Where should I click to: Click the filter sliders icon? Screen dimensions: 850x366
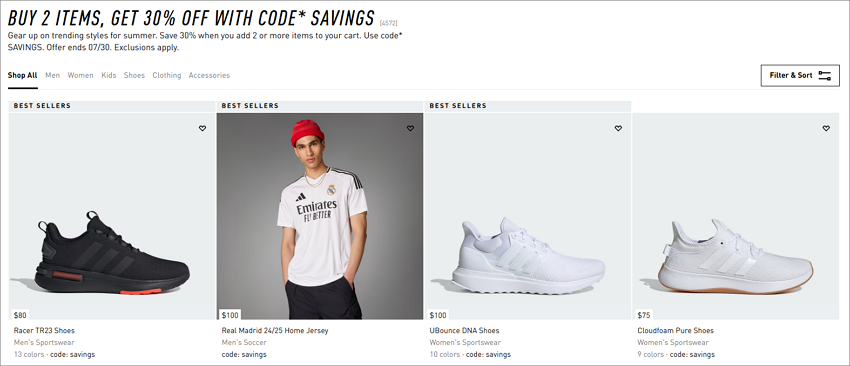point(825,75)
